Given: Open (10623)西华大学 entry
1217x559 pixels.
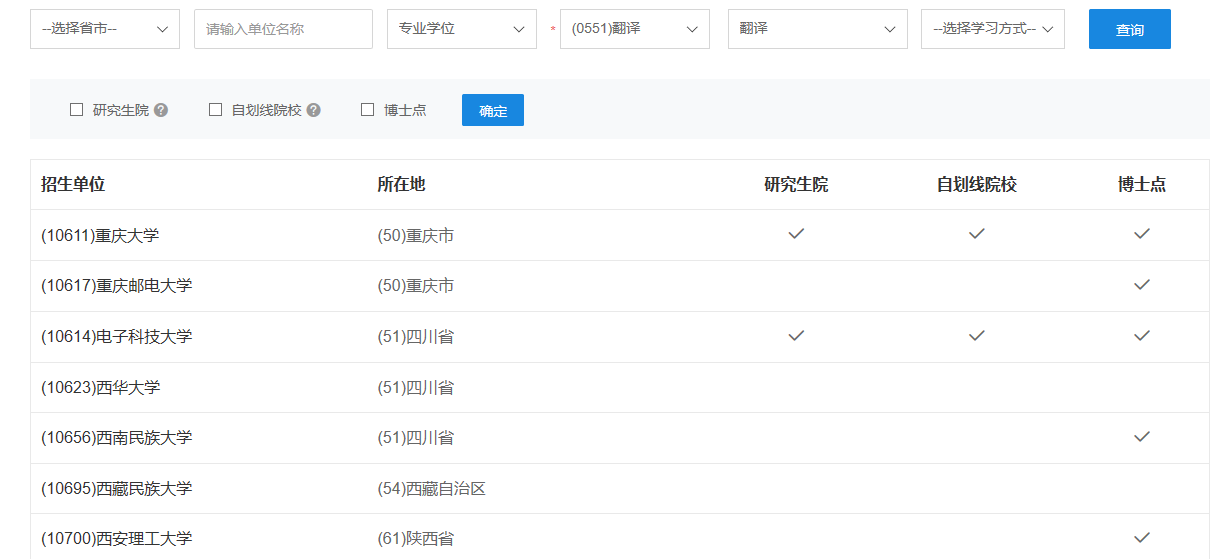Looking at the screenshot, I should coord(100,387).
